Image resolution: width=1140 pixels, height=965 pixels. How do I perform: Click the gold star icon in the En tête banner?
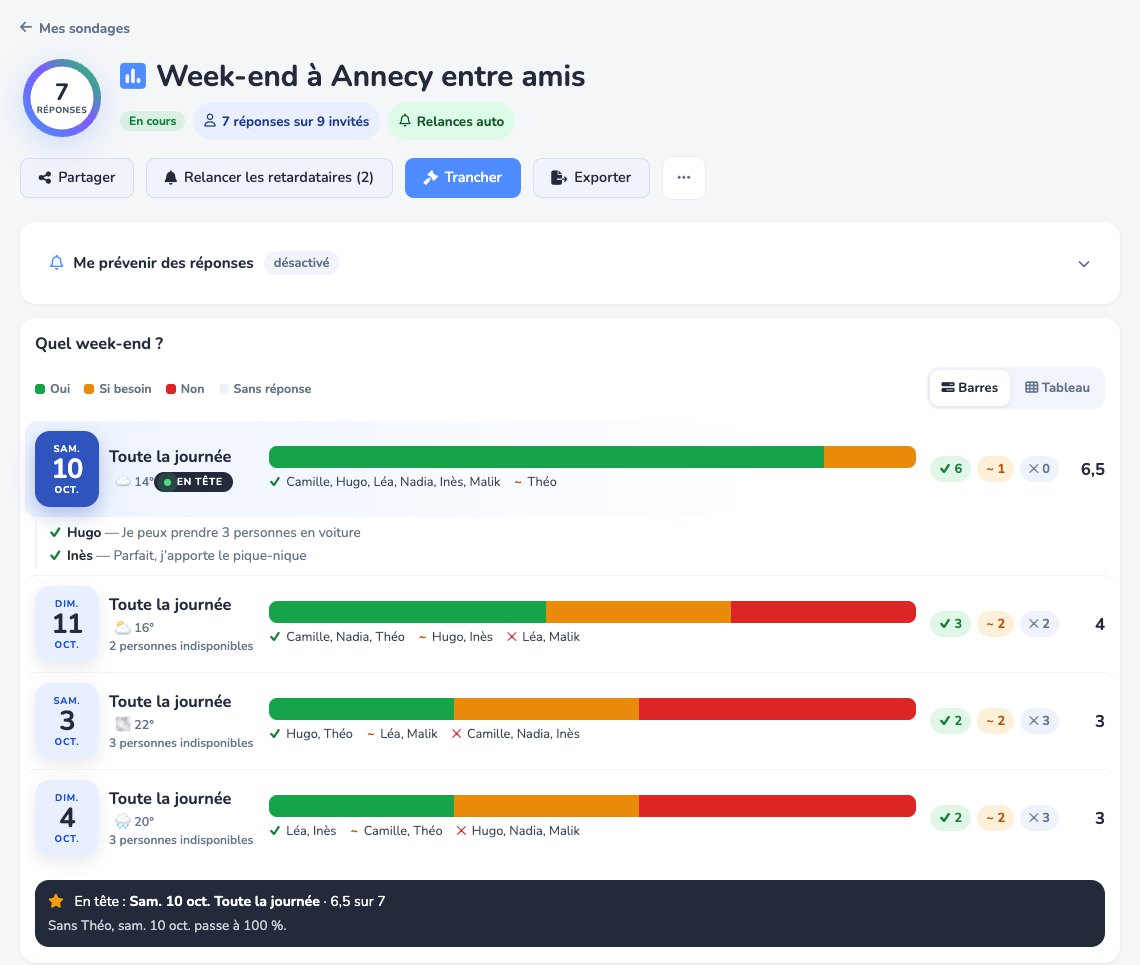(x=56, y=901)
